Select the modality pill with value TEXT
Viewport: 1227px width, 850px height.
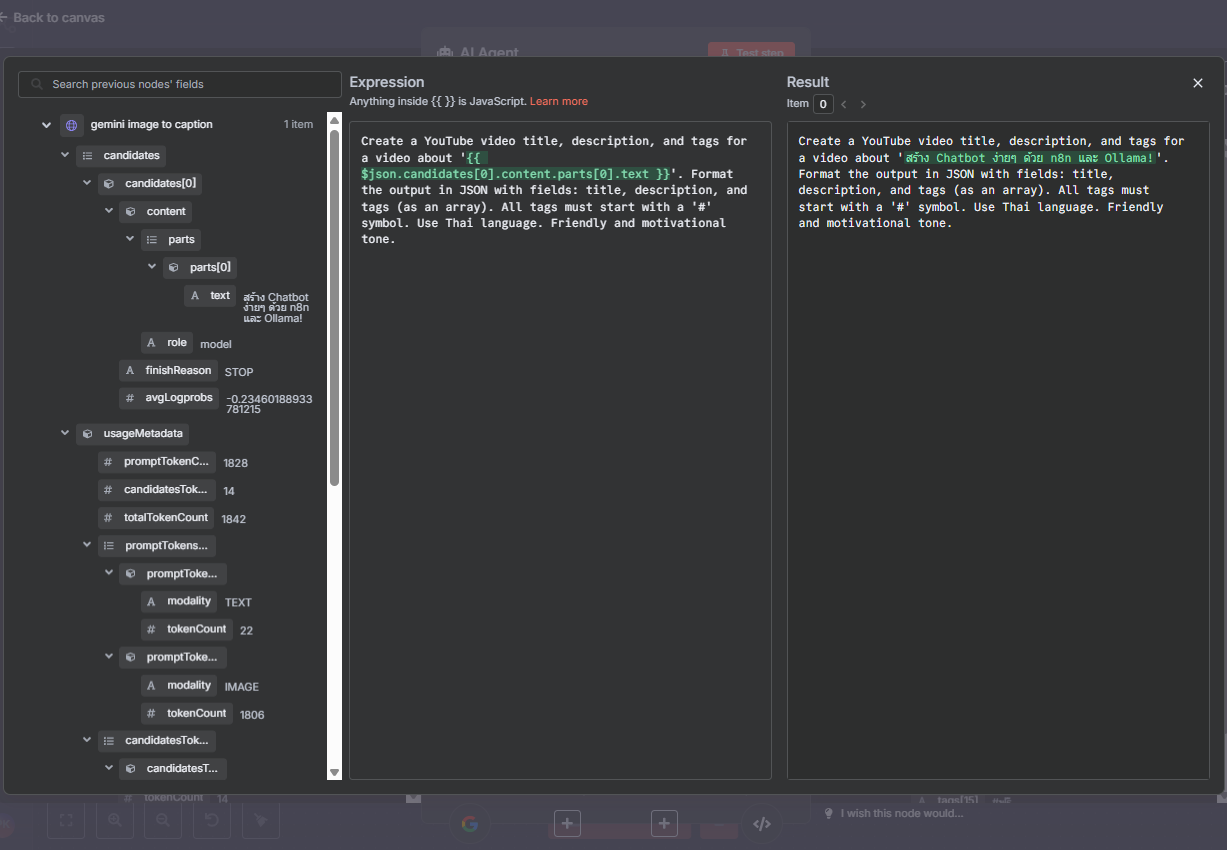coord(179,601)
